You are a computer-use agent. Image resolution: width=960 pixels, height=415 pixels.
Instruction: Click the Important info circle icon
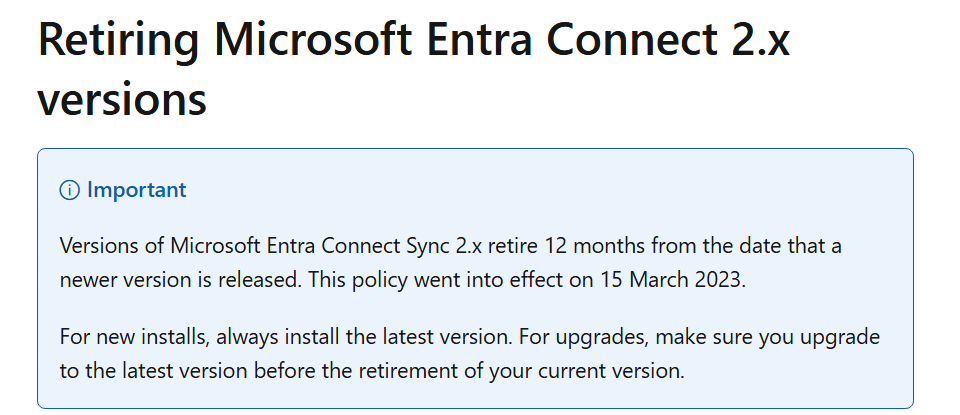point(69,190)
